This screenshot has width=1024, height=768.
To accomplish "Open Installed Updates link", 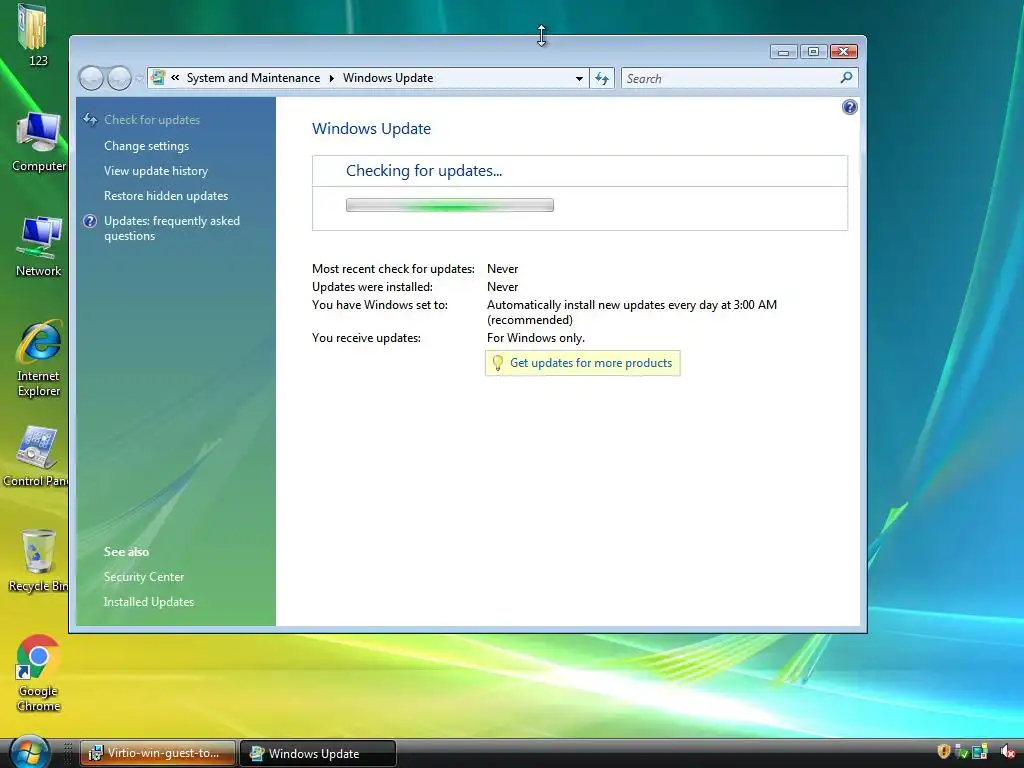I will pos(149,601).
